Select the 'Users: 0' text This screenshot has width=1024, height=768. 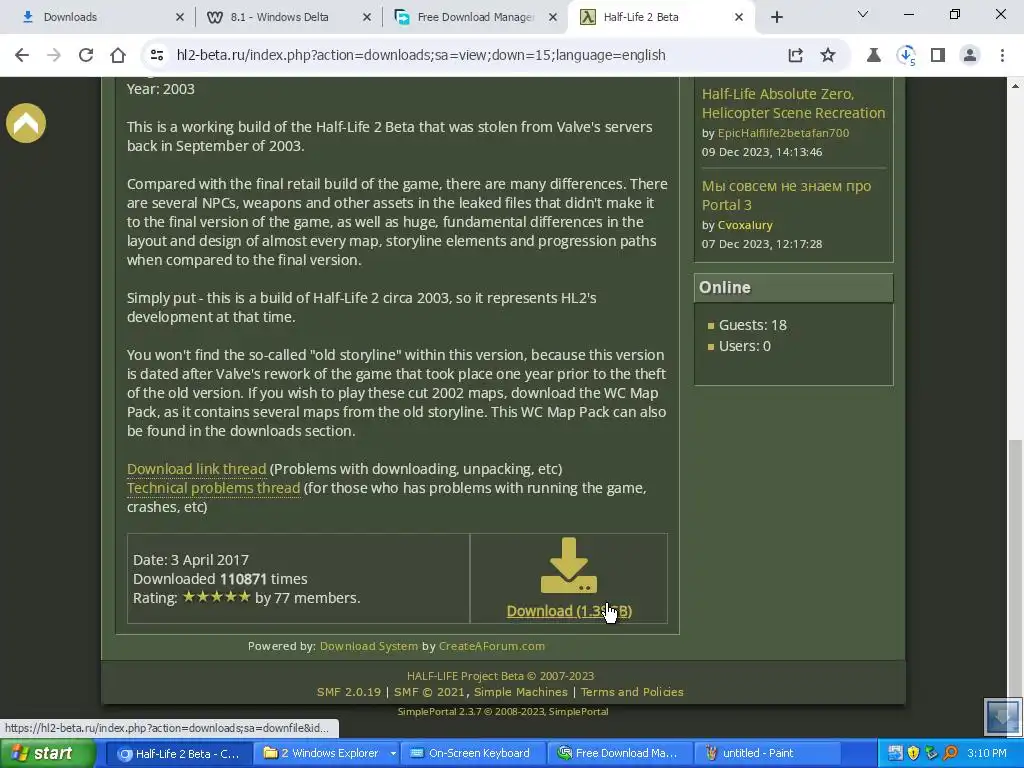click(x=744, y=346)
